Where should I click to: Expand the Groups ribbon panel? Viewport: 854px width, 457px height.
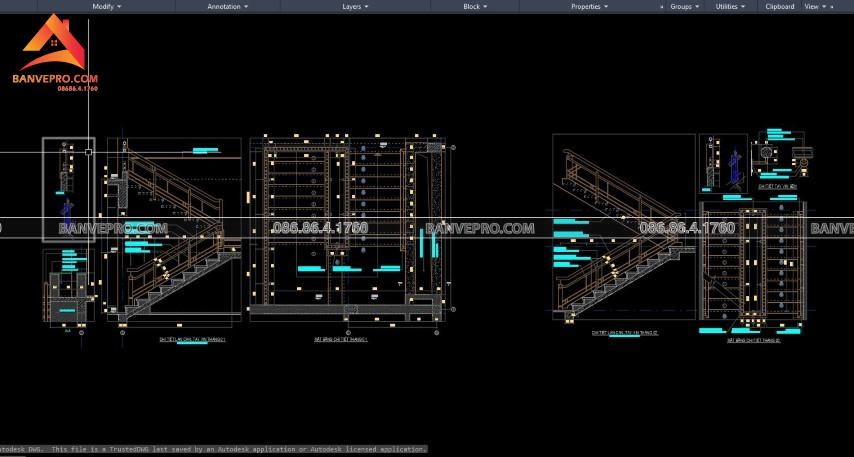pos(685,7)
